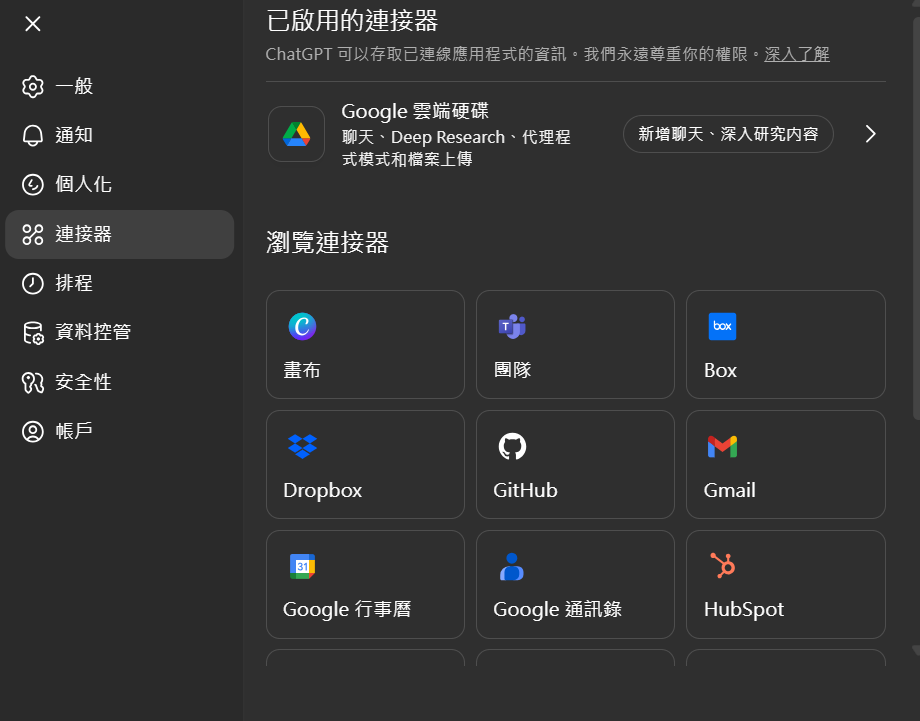Select the 團隊 connector icon
The height and width of the screenshot is (721, 920).
pyautogui.click(x=511, y=326)
